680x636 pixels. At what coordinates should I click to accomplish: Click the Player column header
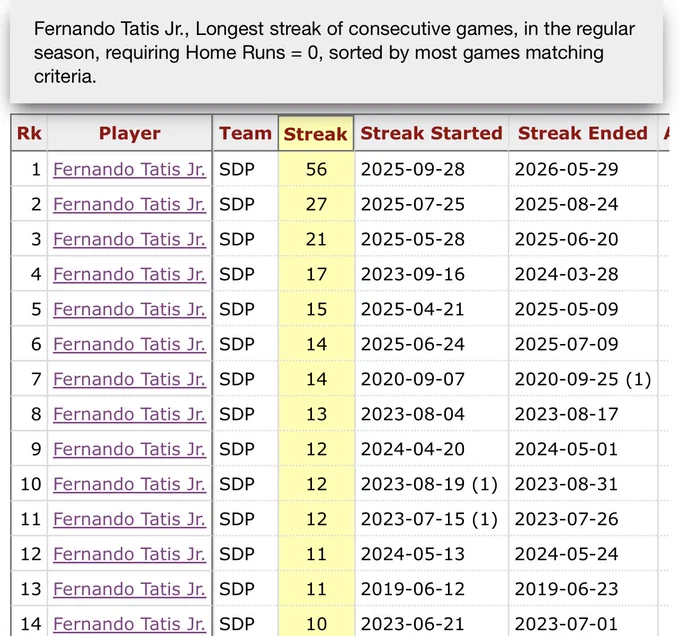click(130, 134)
